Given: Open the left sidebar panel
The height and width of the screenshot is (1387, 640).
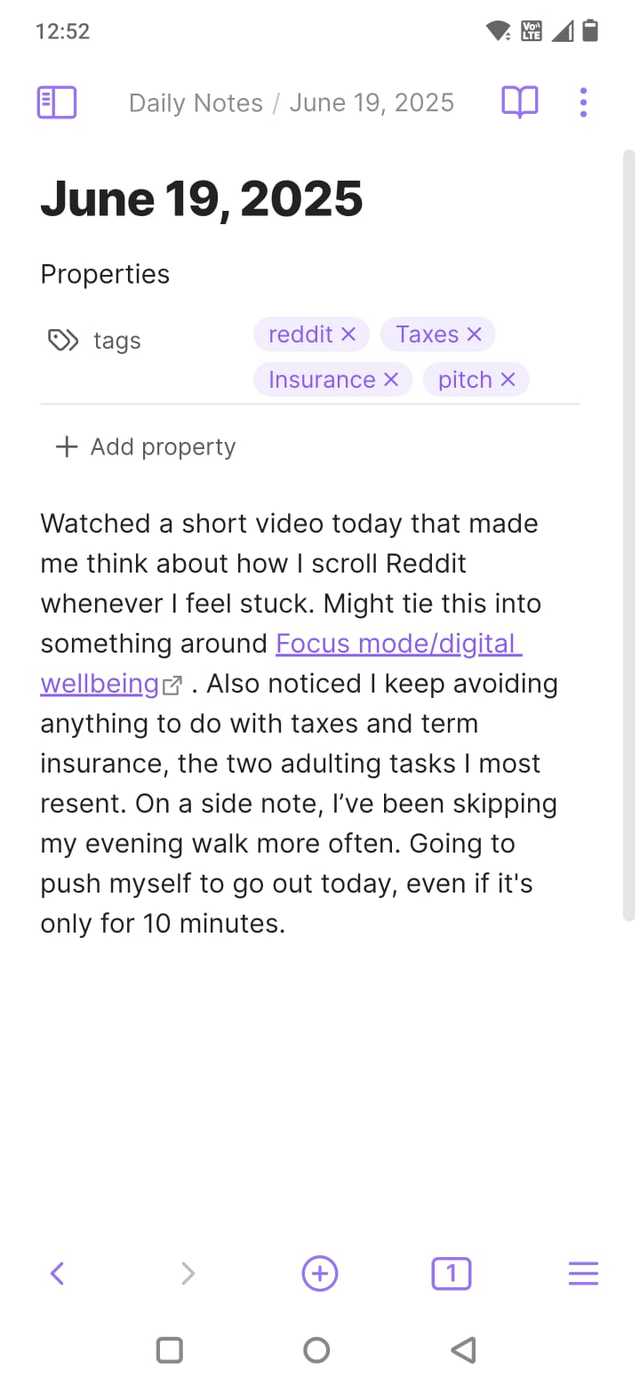Looking at the screenshot, I should click(57, 102).
